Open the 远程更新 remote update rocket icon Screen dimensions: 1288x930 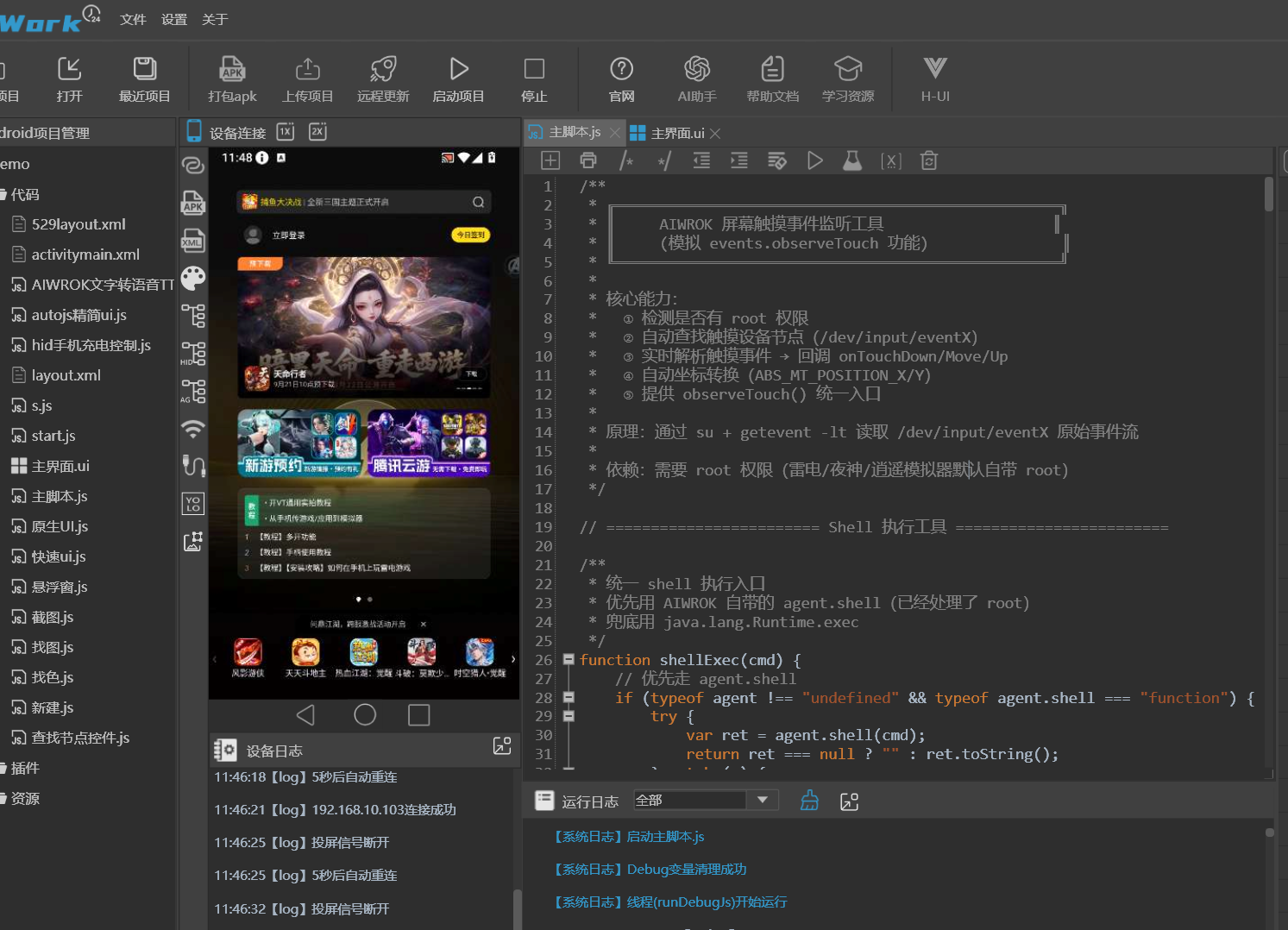(383, 69)
